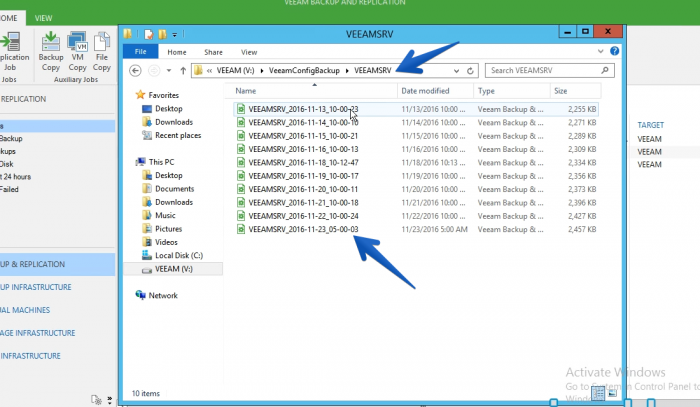Select file VEEAMSRV_2016-11-23_05-00-03
The width and height of the screenshot is (700, 407).
coord(303,229)
